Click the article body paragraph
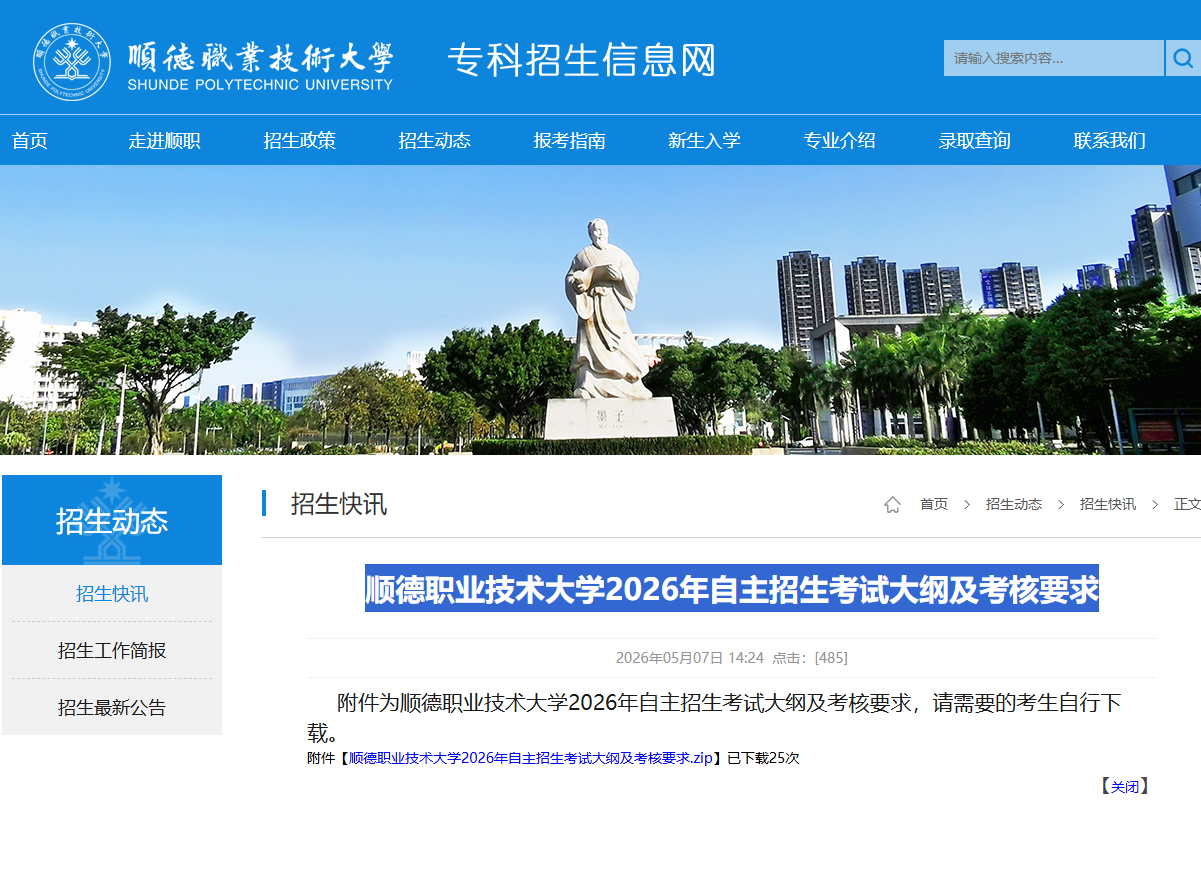This screenshot has width=1201, height=885. pos(714,717)
